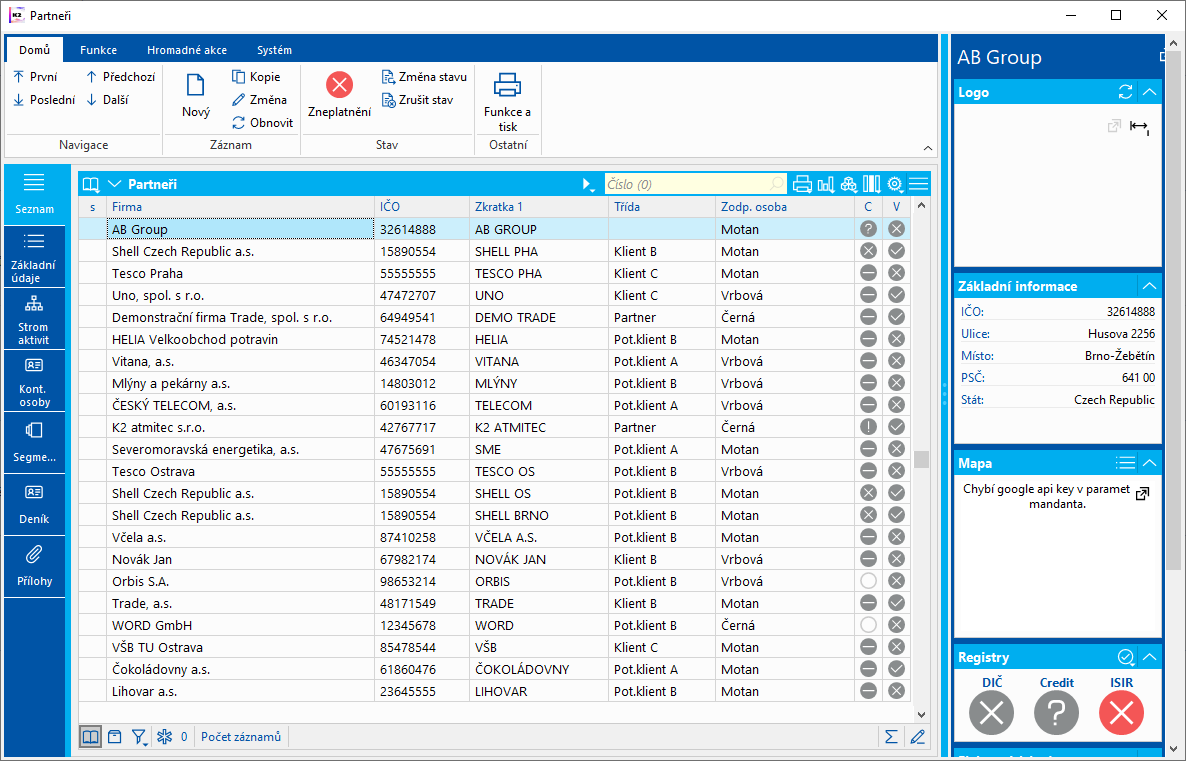Image resolution: width=1186 pixels, height=761 pixels.
Task: Click the red ISIR registry icon
Action: point(1121,713)
